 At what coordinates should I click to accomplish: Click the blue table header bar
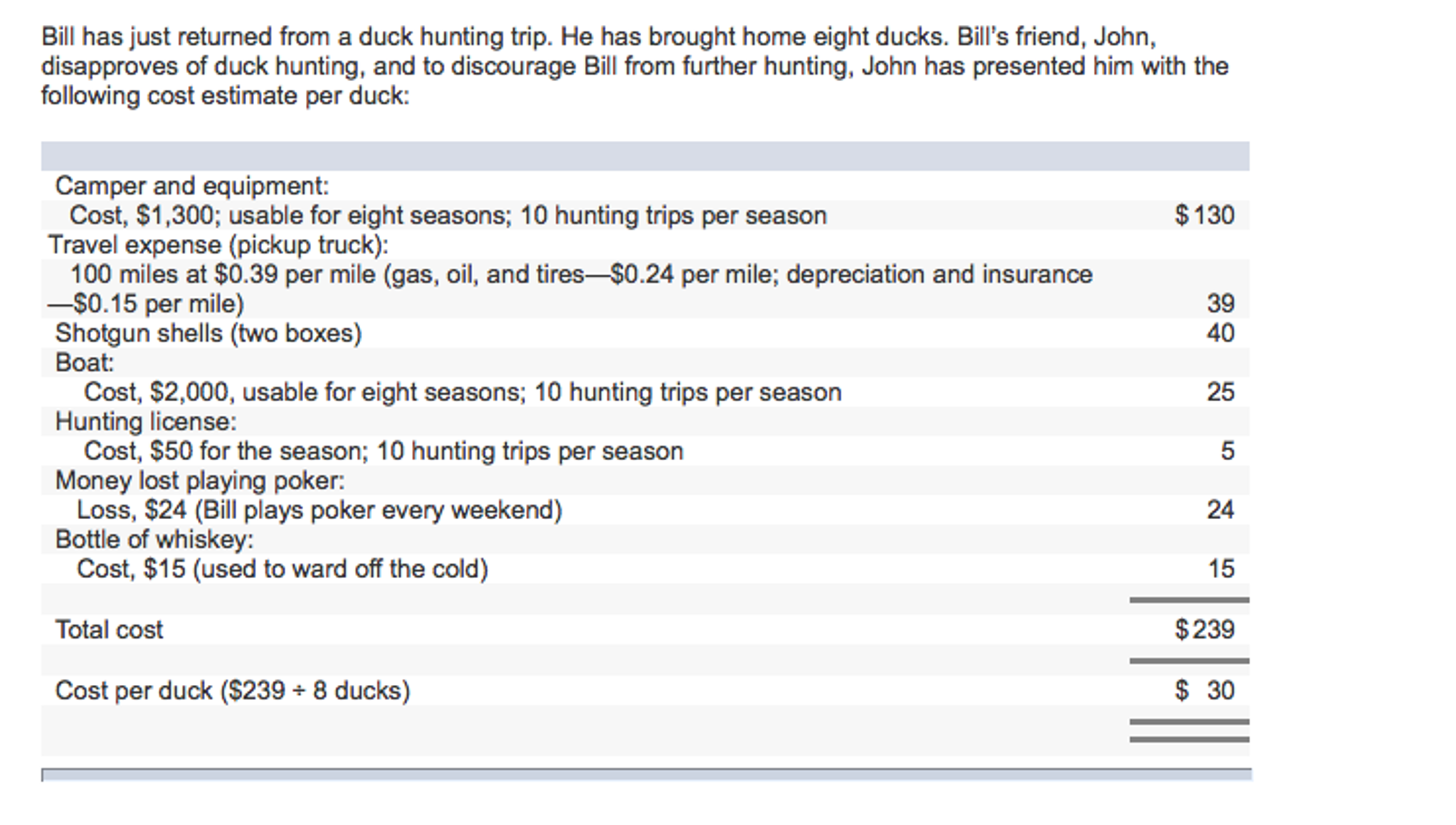point(645,156)
